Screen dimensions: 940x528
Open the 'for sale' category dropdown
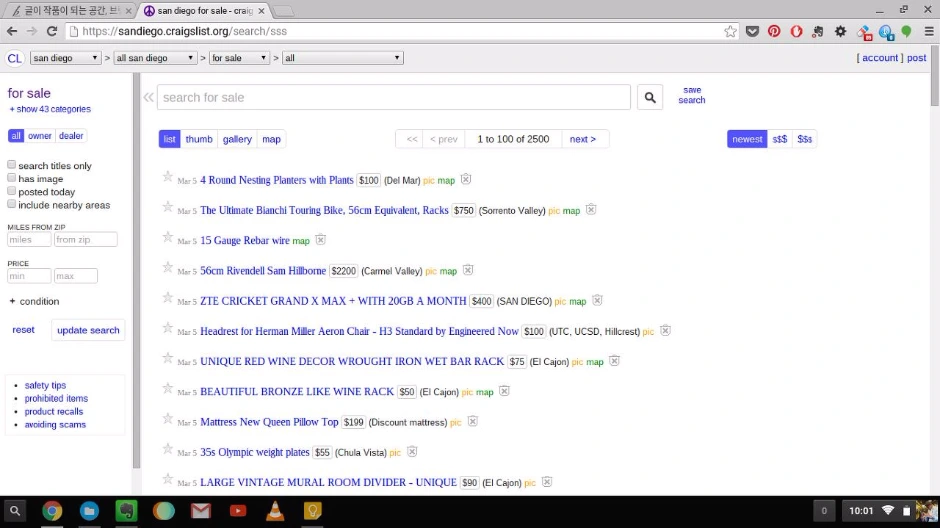click(x=239, y=58)
